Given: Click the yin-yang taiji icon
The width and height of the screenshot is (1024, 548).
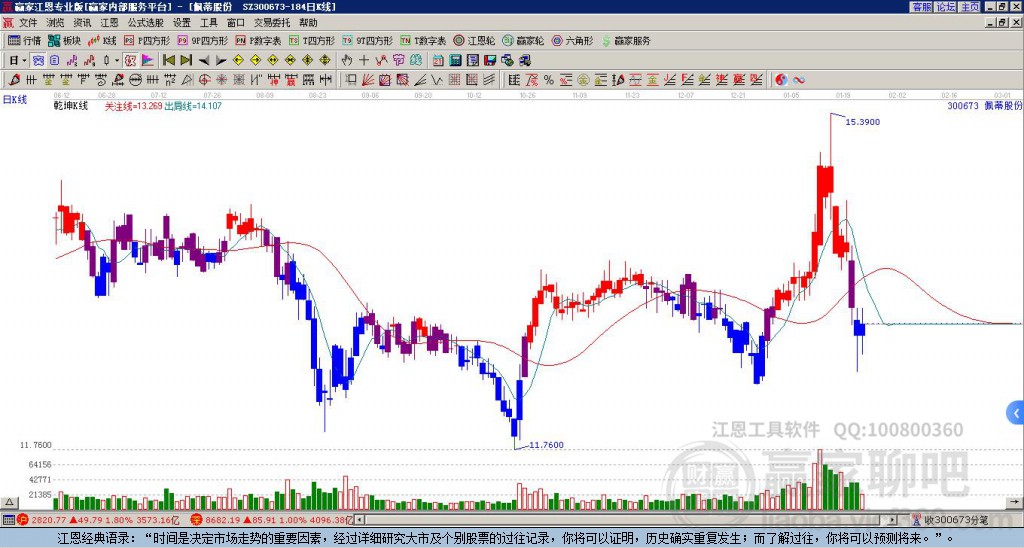Looking at the screenshot, I should tap(781, 80).
